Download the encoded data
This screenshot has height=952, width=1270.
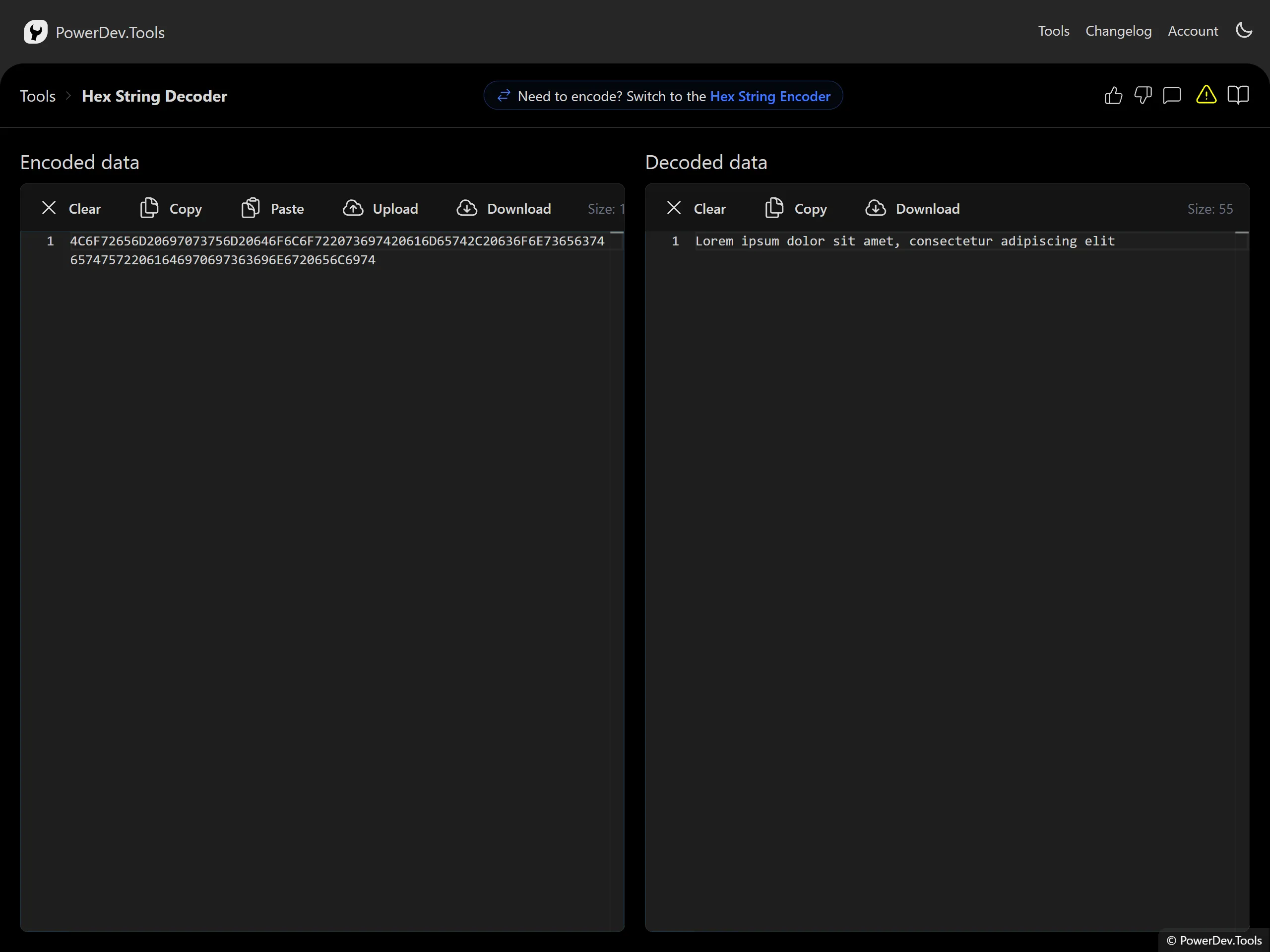pos(504,208)
